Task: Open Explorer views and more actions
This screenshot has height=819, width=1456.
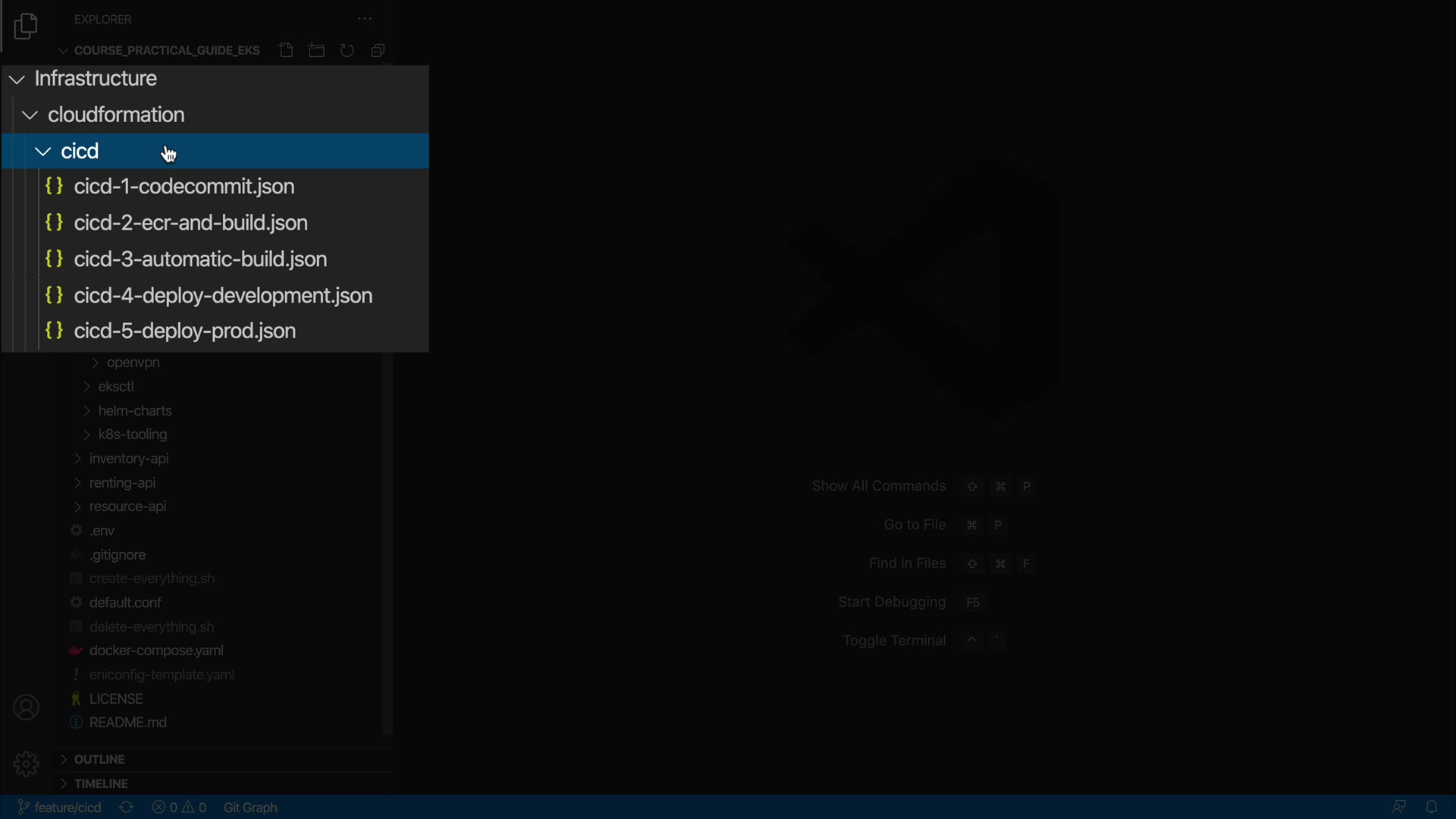Action: pyautogui.click(x=365, y=20)
